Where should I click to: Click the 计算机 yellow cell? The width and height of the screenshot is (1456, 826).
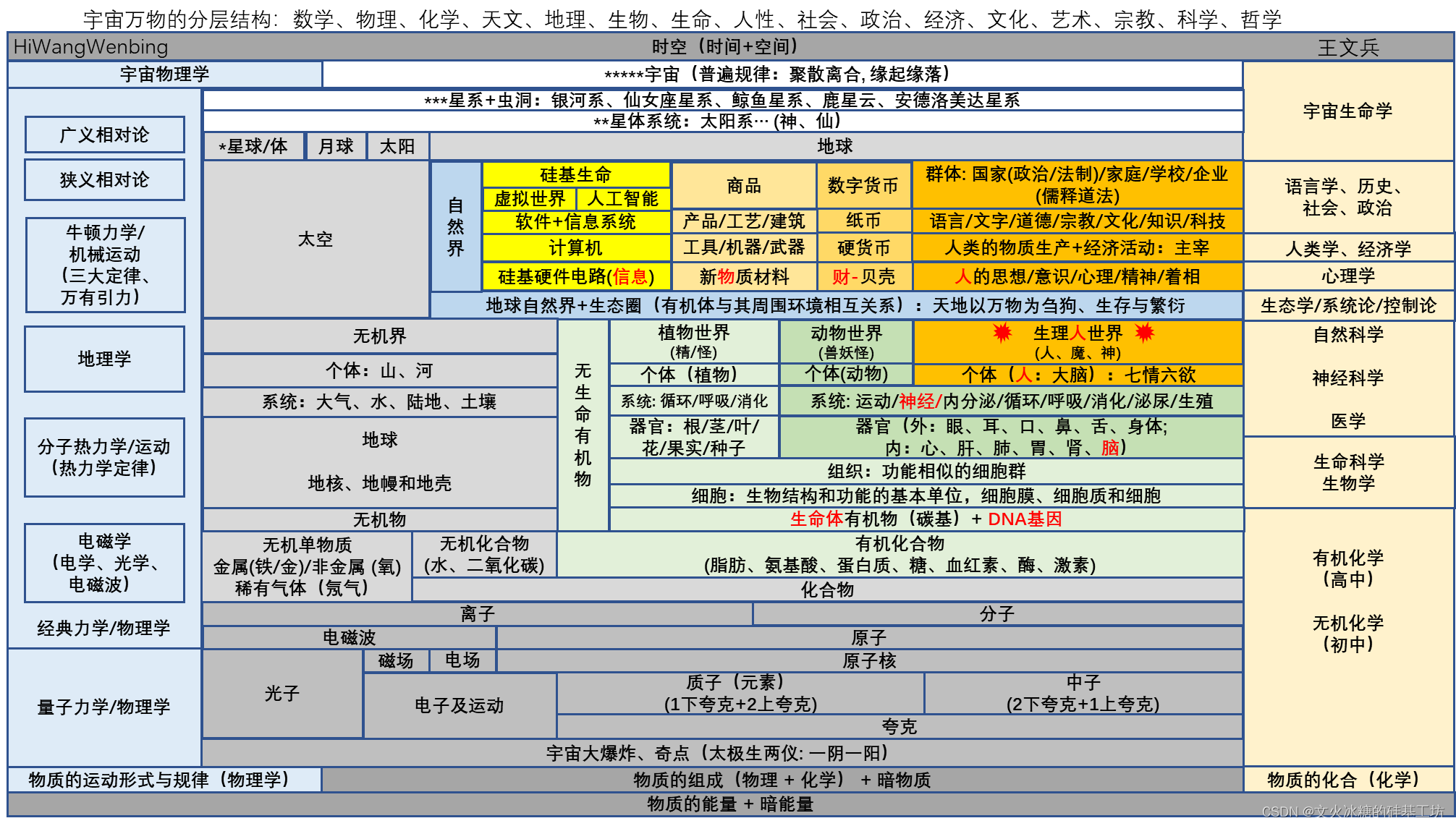tap(576, 247)
